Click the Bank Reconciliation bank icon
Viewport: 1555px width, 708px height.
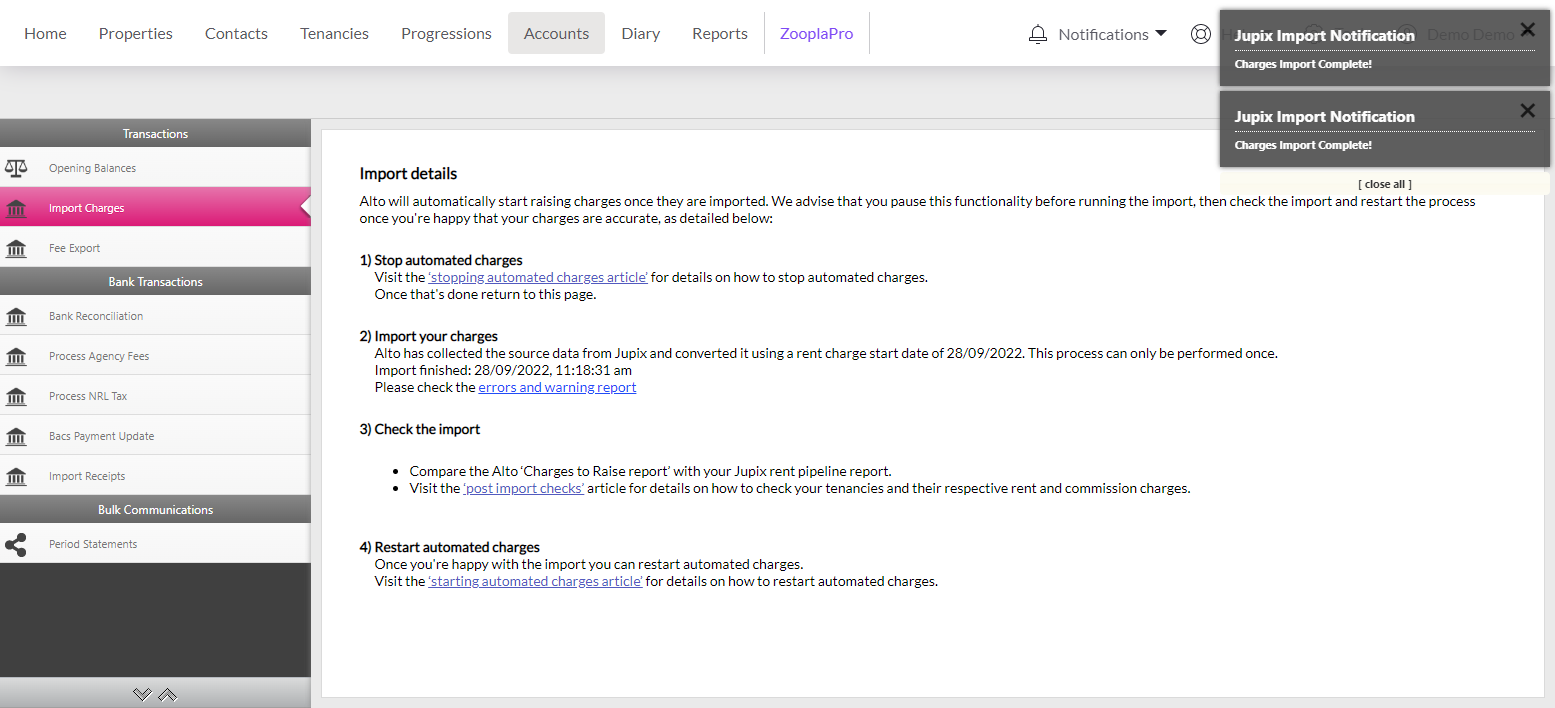pos(16,316)
